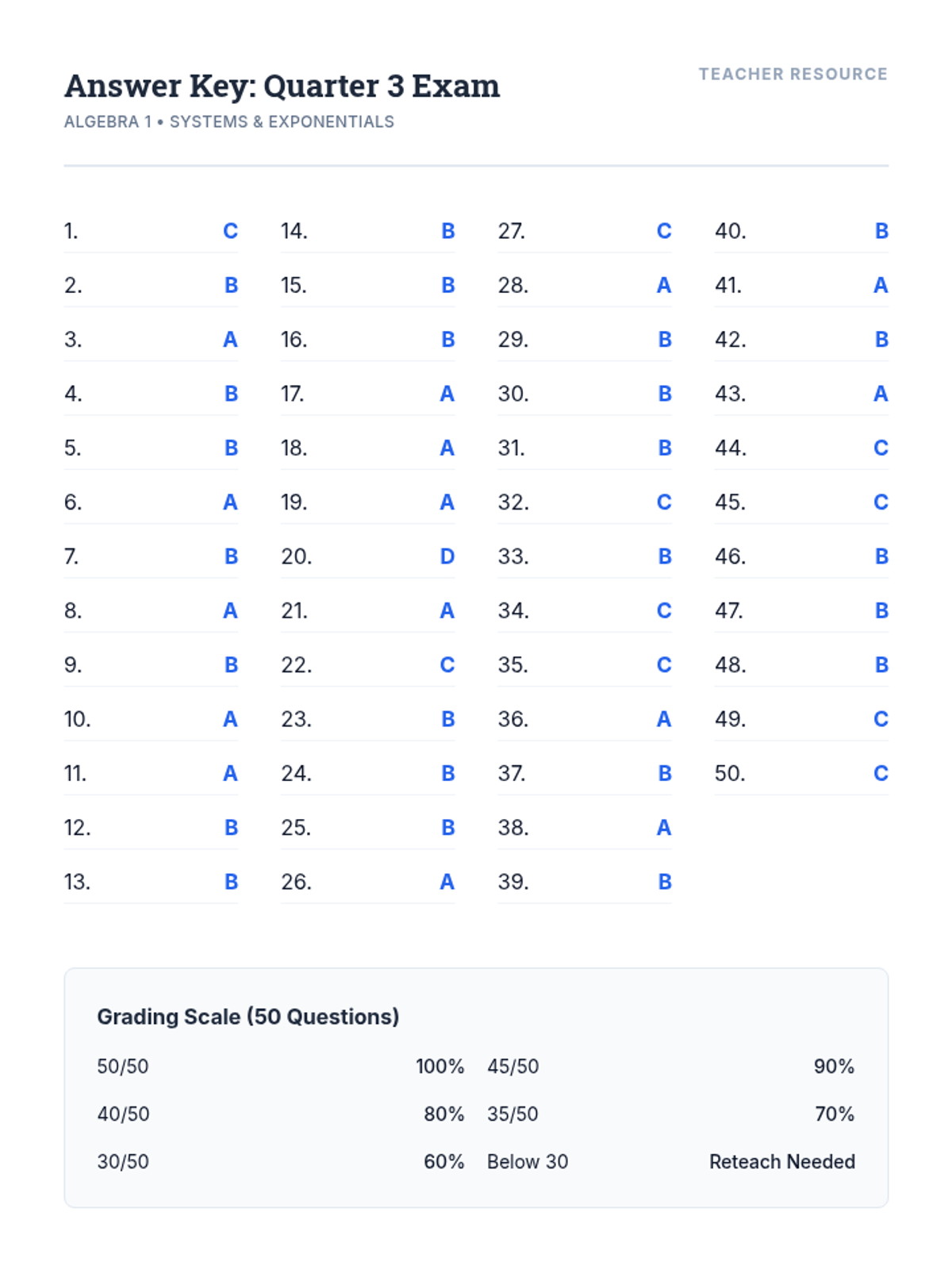Click the question number 32 label

[x=512, y=502]
